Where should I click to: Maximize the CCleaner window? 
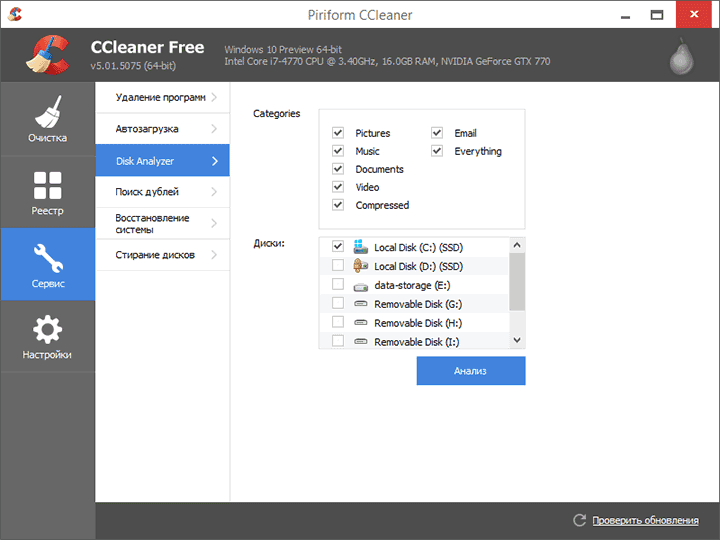pyautogui.click(x=657, y=15)
